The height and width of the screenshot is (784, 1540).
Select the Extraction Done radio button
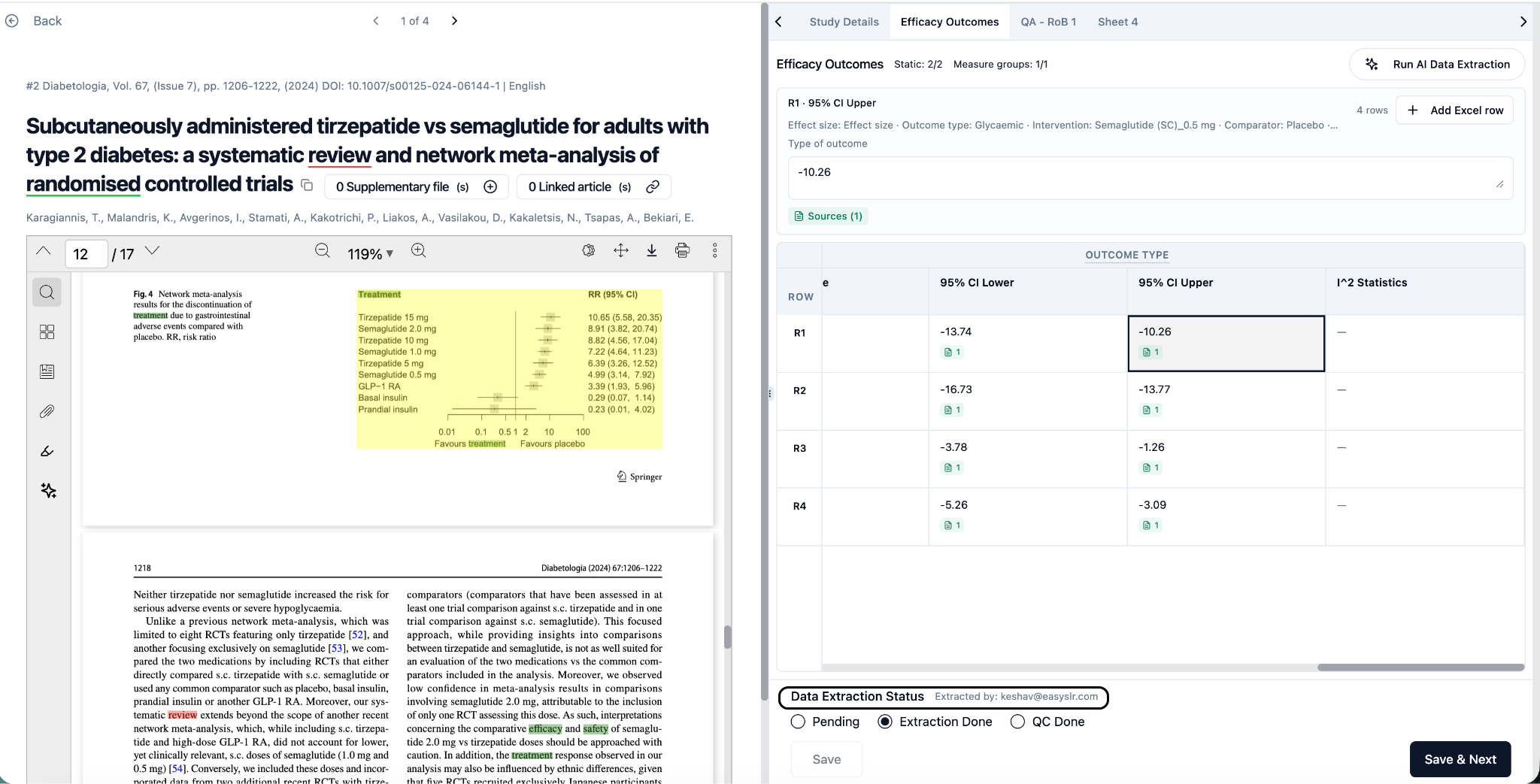(x=885, y=722)
